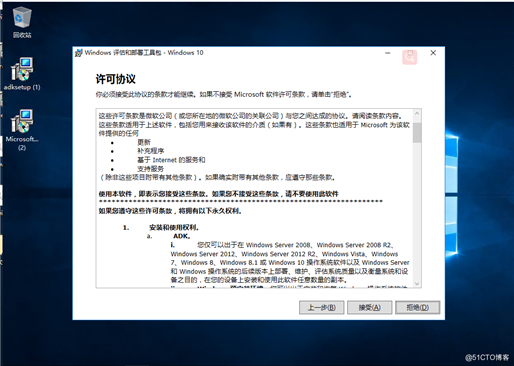Click the pink magnifier search icon
The image size is (514, 366).
(x=409, y=57)
